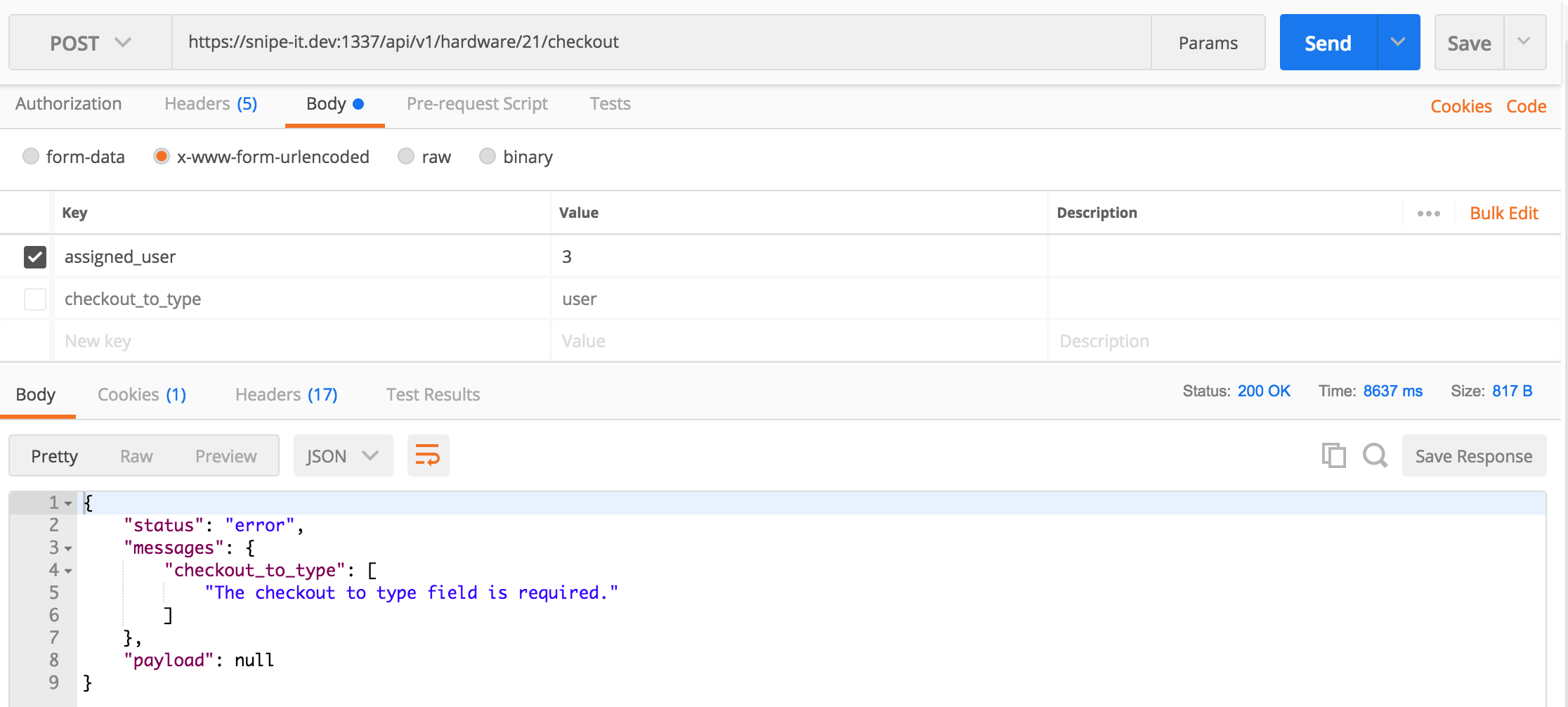
Task: Select the raw body format option
Action: click(406, 156)
